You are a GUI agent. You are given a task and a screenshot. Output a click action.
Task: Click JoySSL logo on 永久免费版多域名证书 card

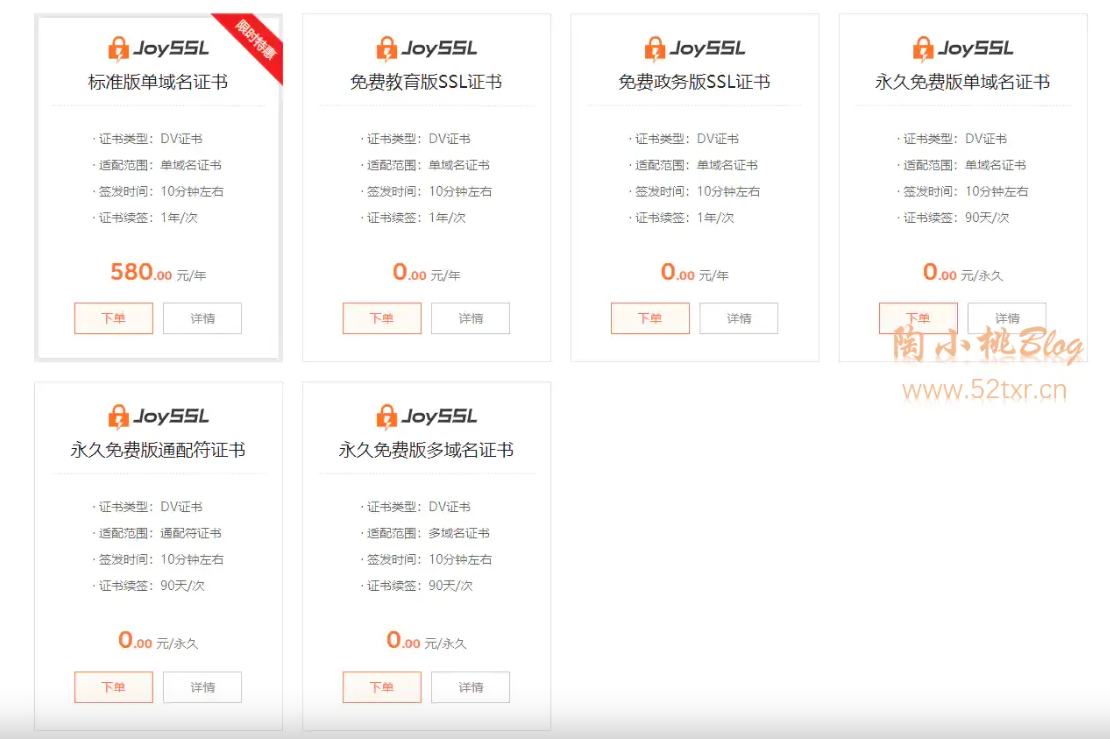pyautogui.click(x=426, y=417)
